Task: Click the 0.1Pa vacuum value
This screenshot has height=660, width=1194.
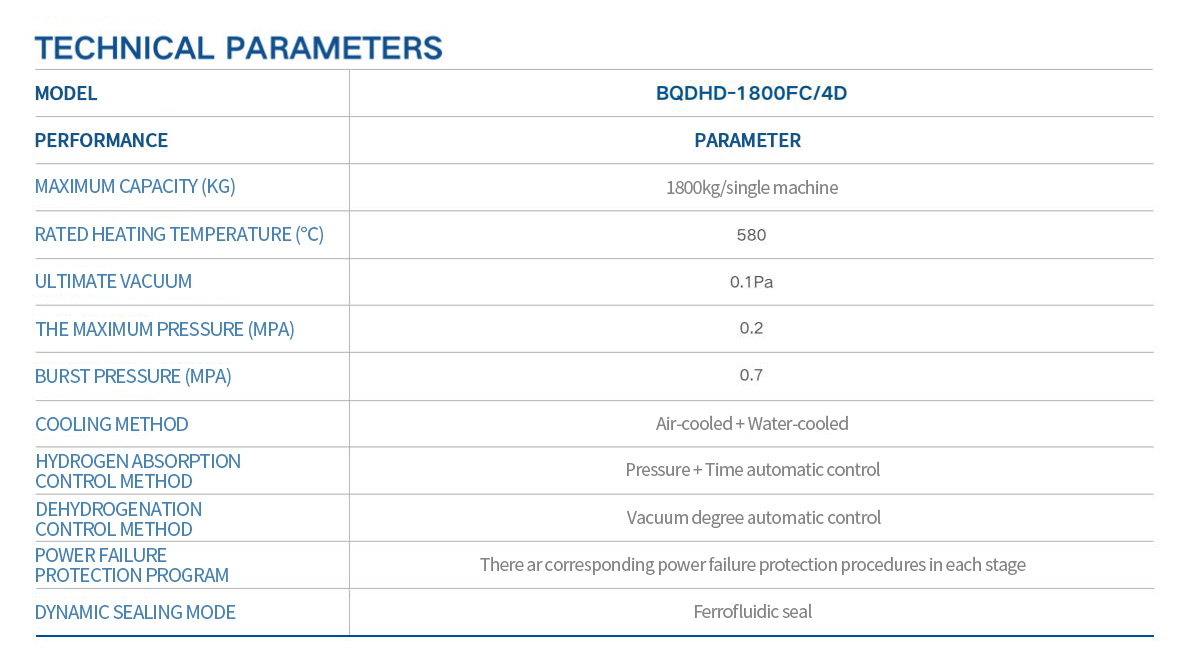Action: click(751, 282)
